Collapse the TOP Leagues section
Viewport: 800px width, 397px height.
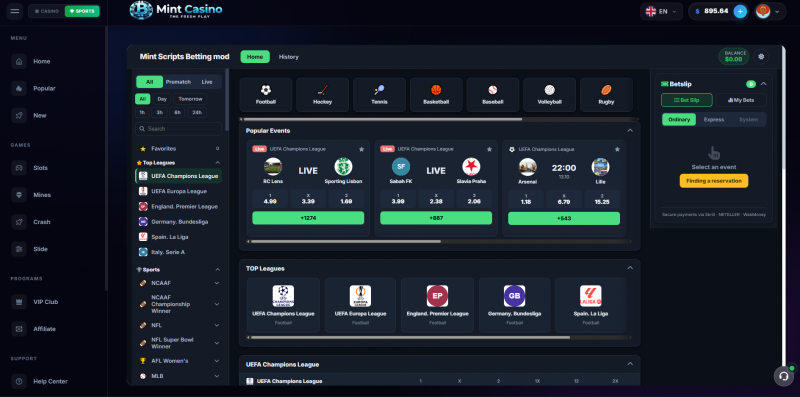(630, 268)
